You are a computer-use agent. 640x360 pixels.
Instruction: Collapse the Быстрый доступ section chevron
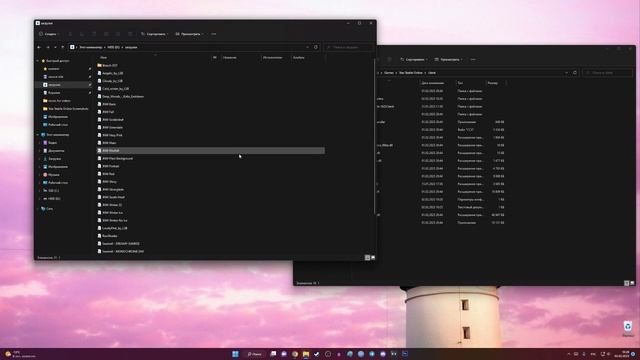pos(38,61)
